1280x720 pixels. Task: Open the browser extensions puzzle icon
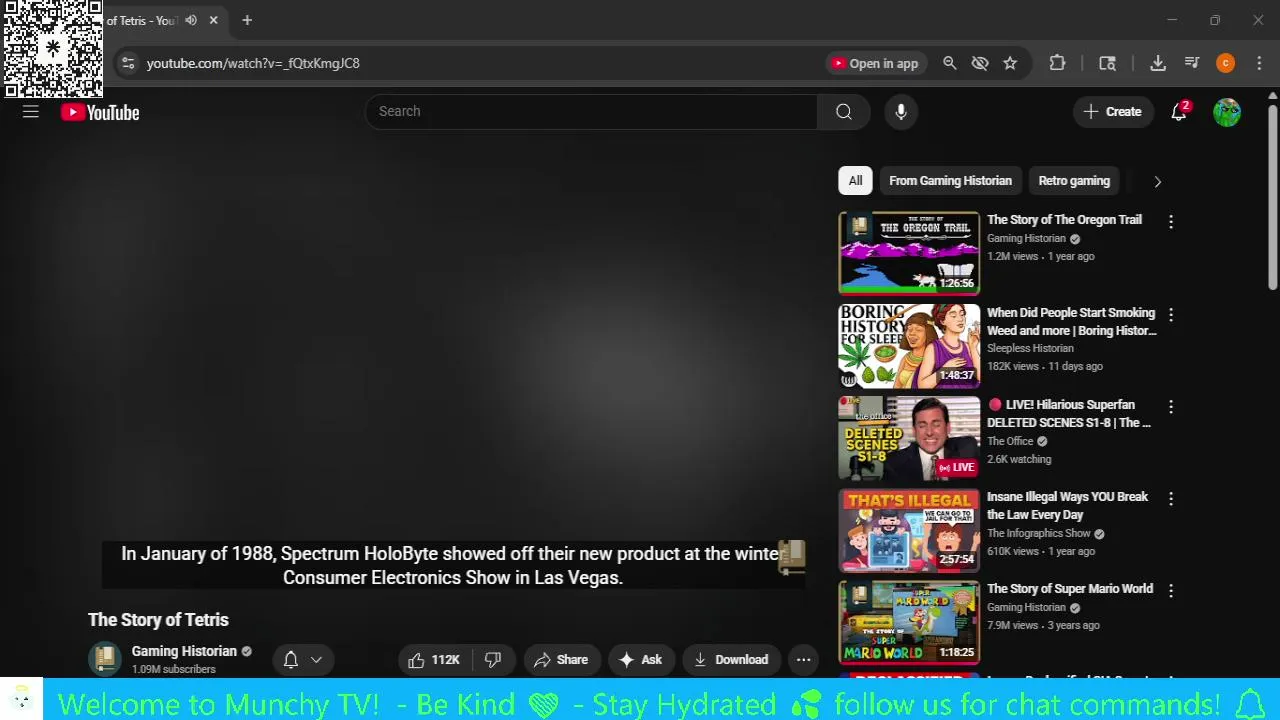click(1057, 63)
